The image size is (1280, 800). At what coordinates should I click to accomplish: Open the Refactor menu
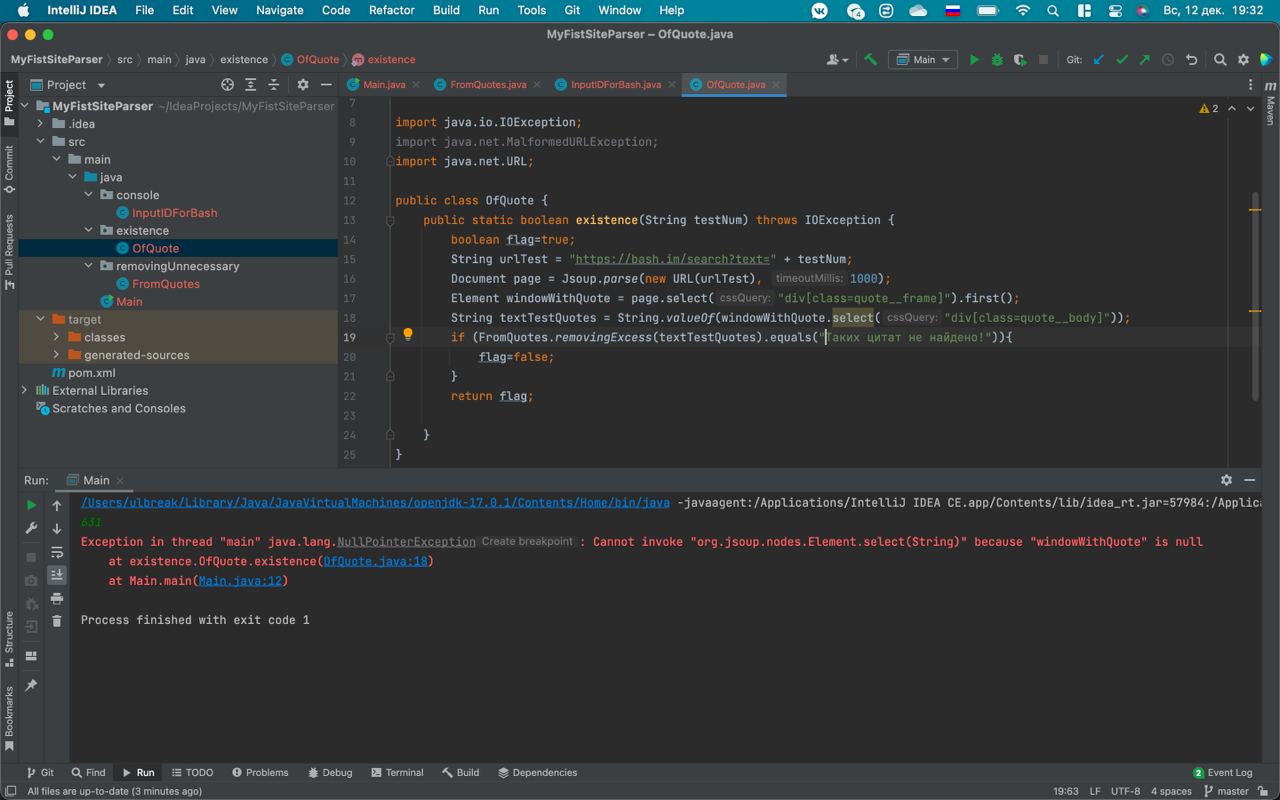click(392, 10)
